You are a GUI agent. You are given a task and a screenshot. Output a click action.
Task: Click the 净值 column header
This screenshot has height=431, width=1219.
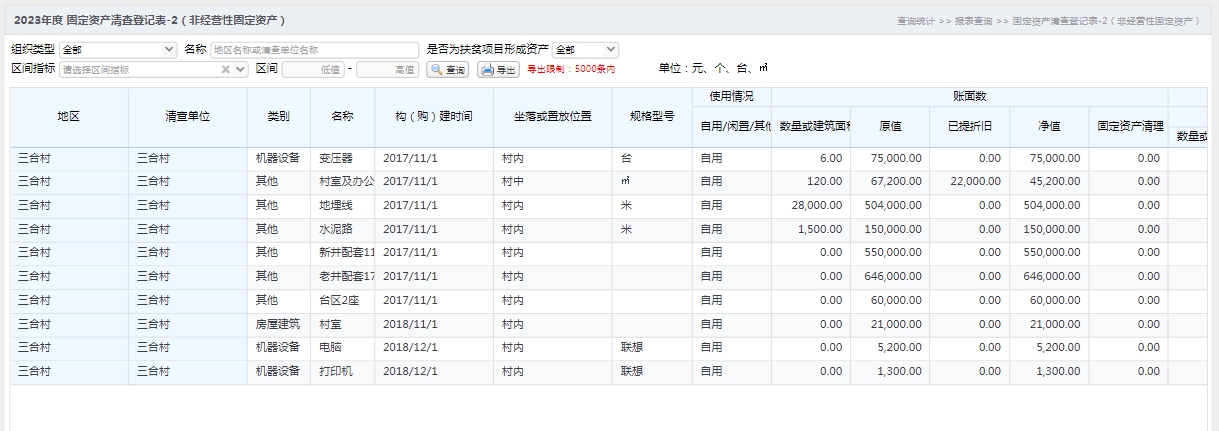click(1049, 127)
